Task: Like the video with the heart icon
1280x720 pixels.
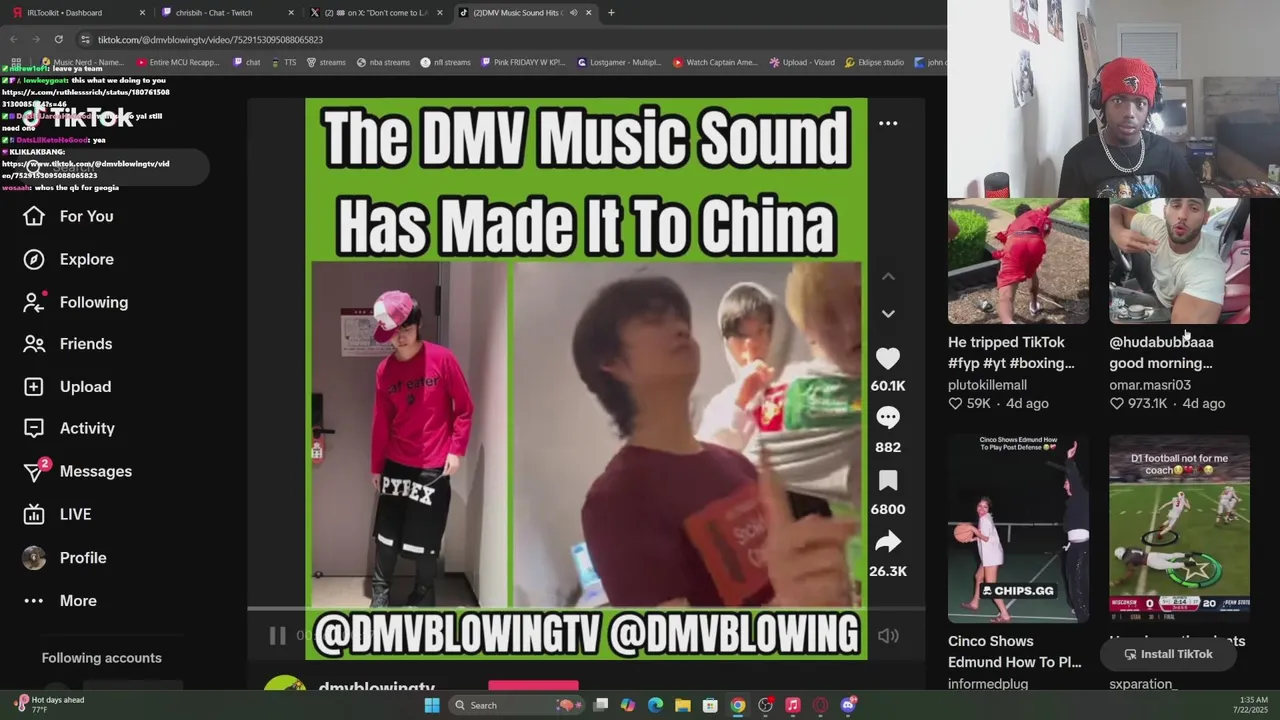Action: [x=887, y=359]
